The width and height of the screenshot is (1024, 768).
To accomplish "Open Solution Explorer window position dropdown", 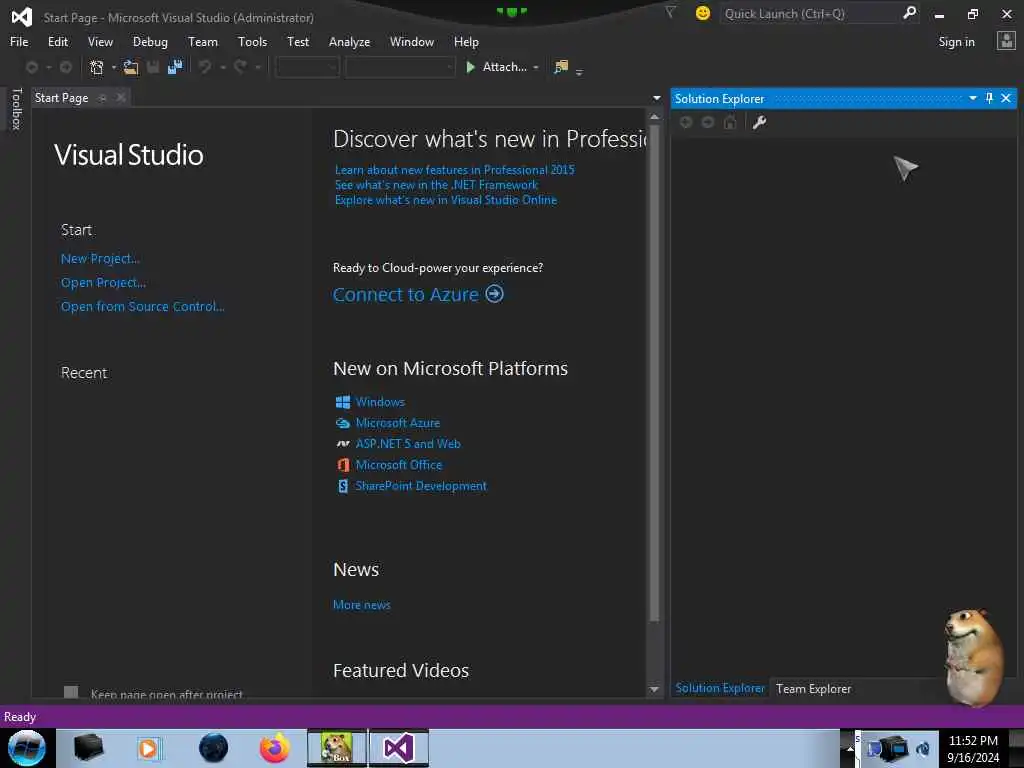I will tap(972, 98).
